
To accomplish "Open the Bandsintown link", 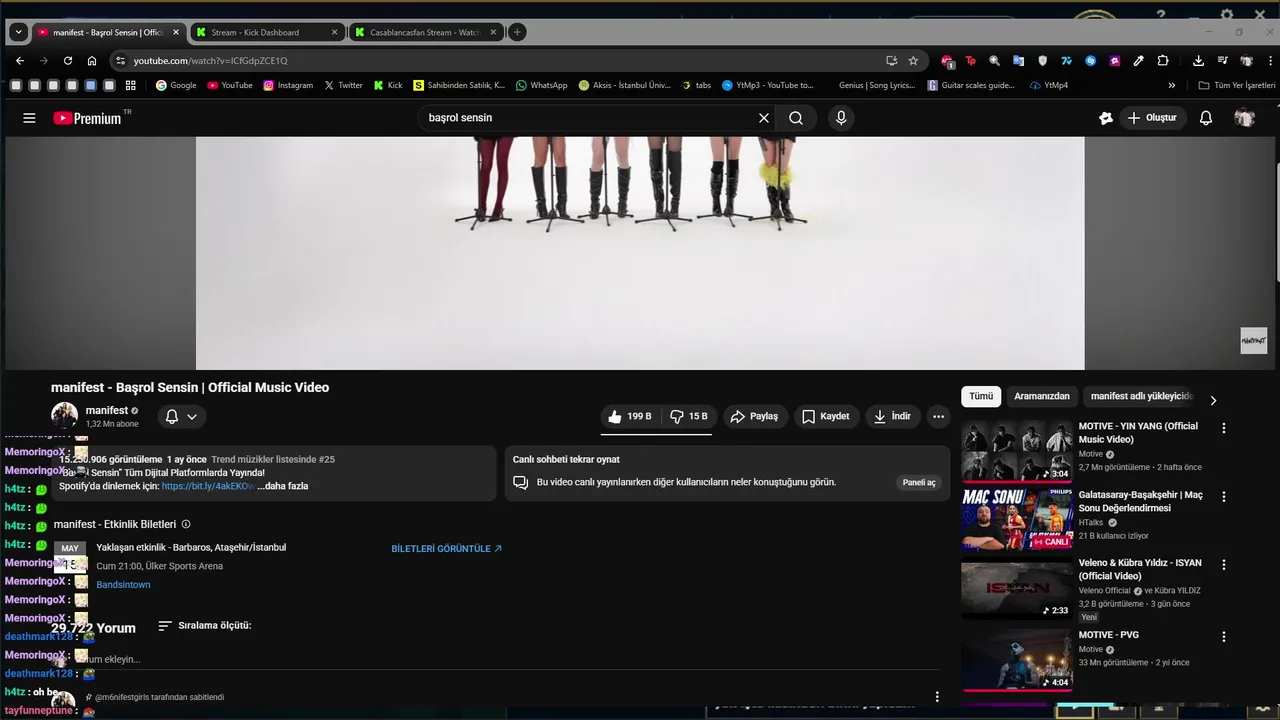I will pos(123,585).
